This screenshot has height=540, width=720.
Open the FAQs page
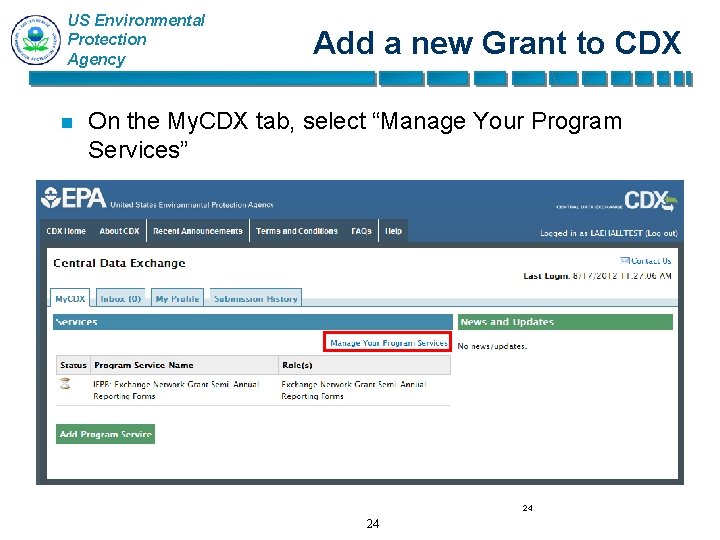(361, 231)
